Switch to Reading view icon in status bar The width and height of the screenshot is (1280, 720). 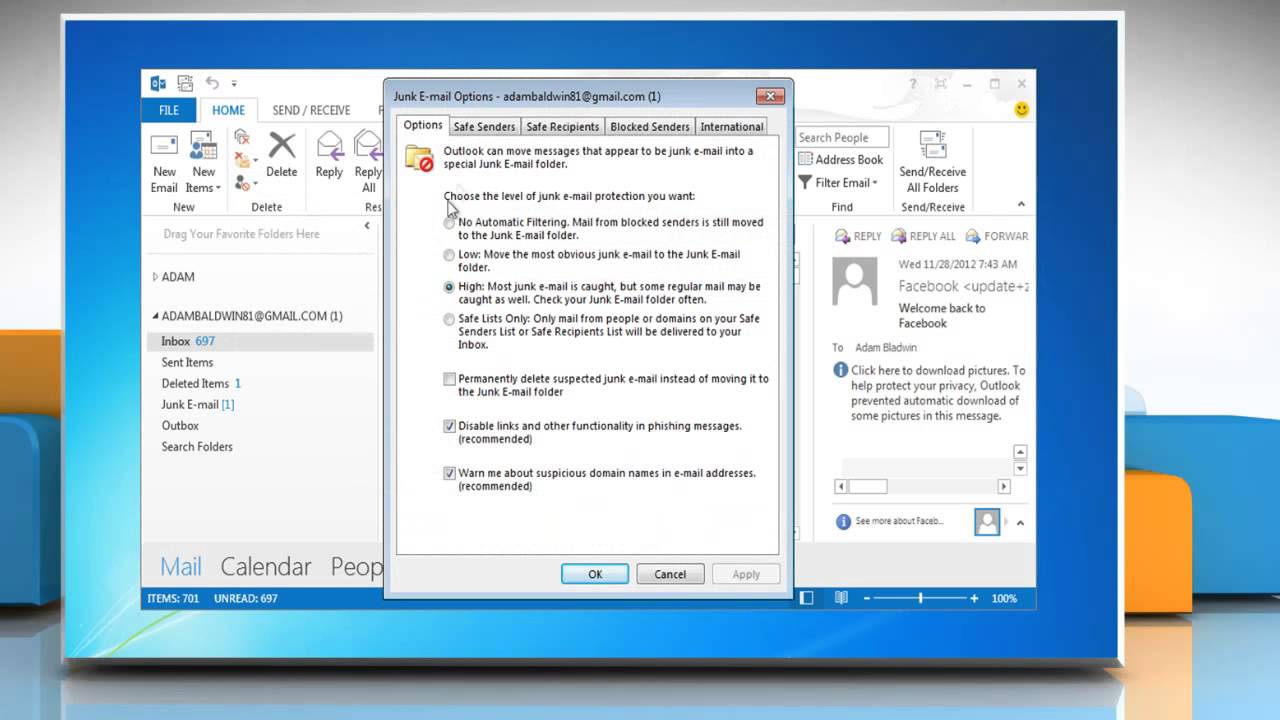841,598
